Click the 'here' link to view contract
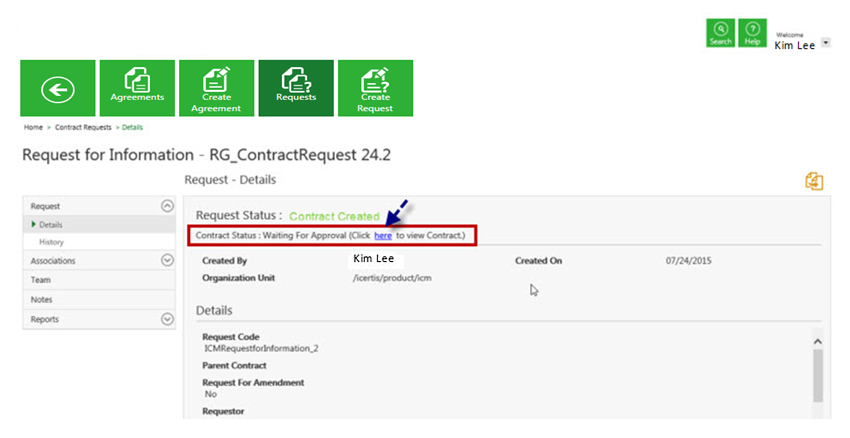The image size is (850, 438). (x=382, y=236)
